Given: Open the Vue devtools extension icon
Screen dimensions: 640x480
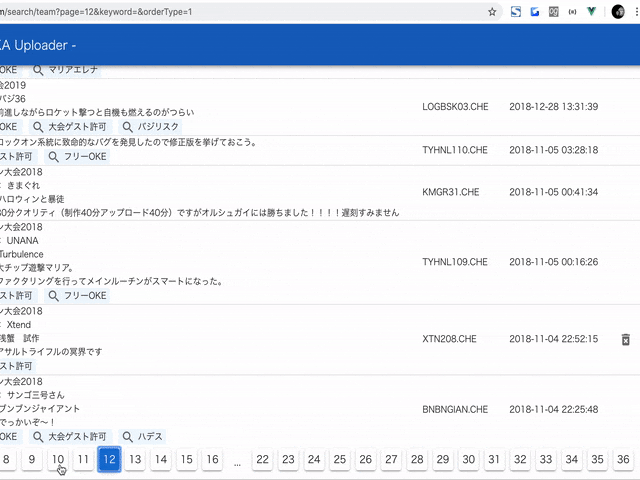Looking at the screenshot, I should tap(591, 12).
